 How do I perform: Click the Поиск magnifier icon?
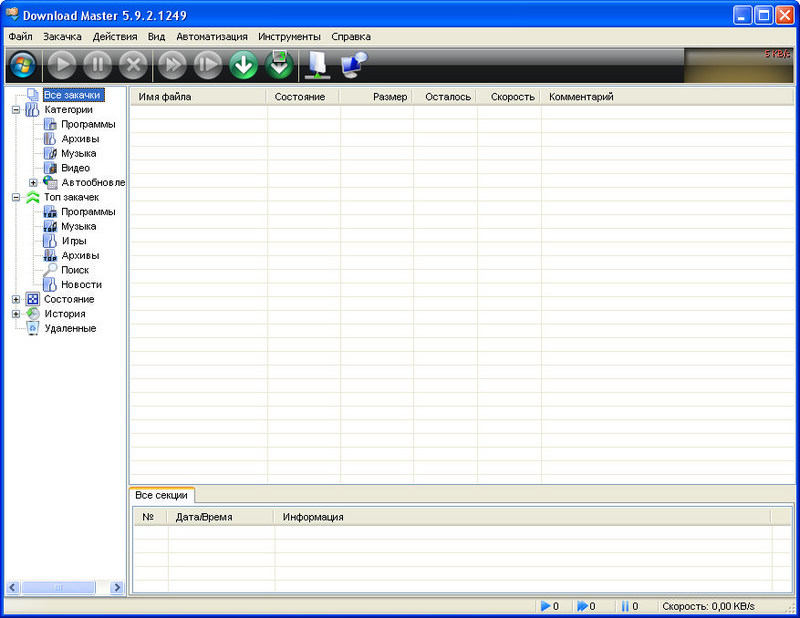(x=49, y=270)
